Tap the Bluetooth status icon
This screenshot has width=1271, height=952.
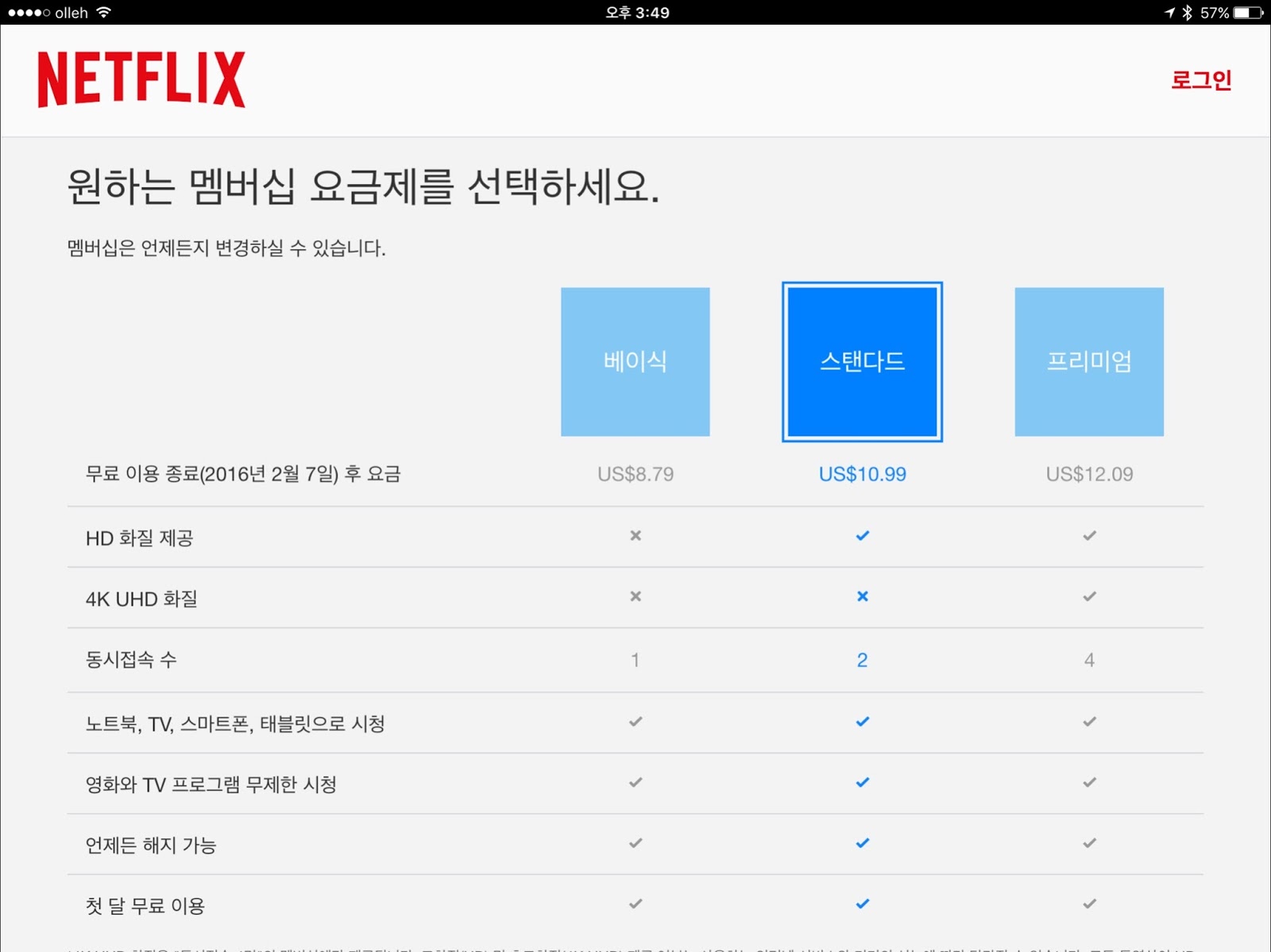(1188, 13)
